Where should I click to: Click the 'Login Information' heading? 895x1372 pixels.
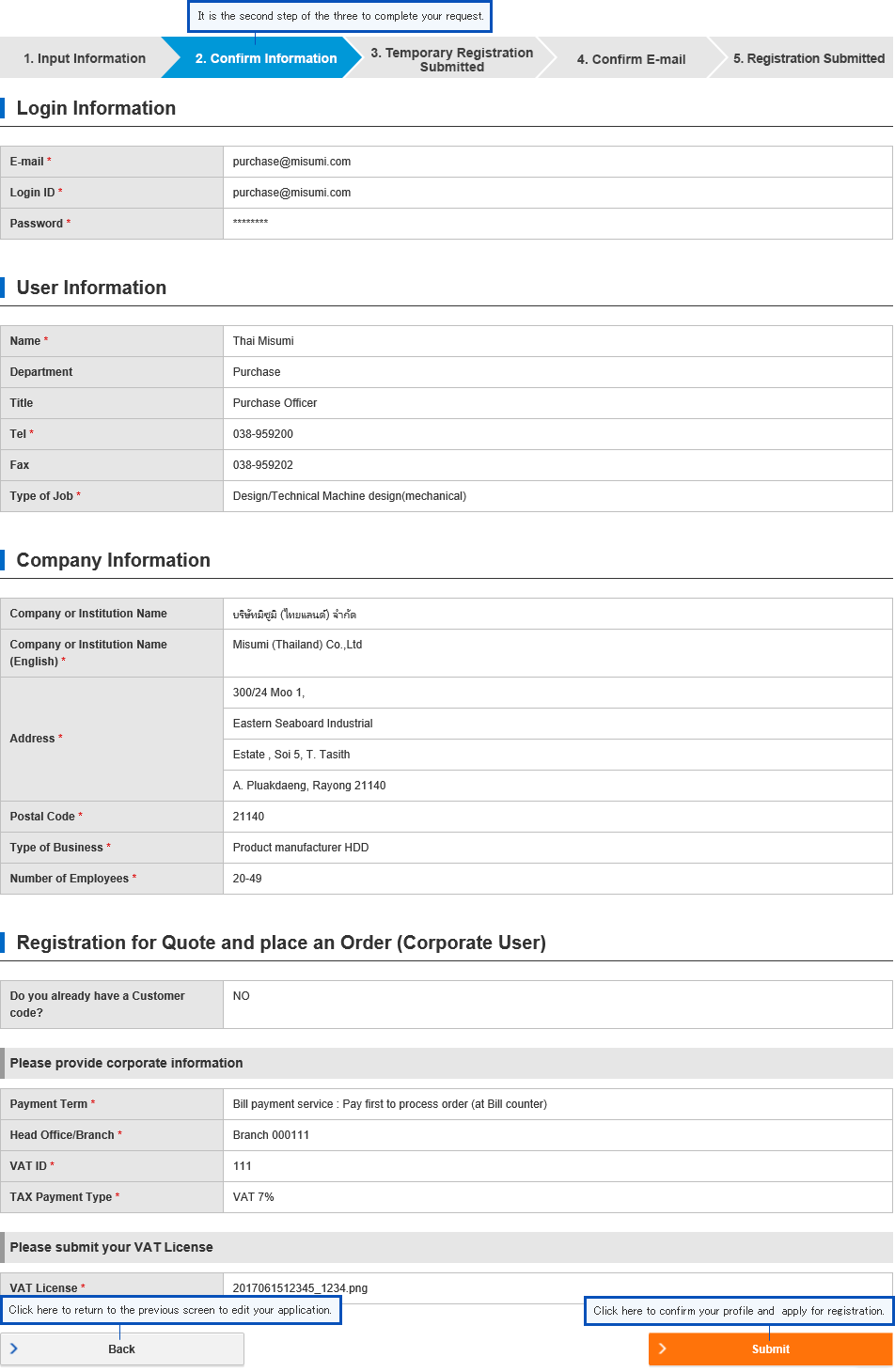pyautogui.click(x=96, y=108)
